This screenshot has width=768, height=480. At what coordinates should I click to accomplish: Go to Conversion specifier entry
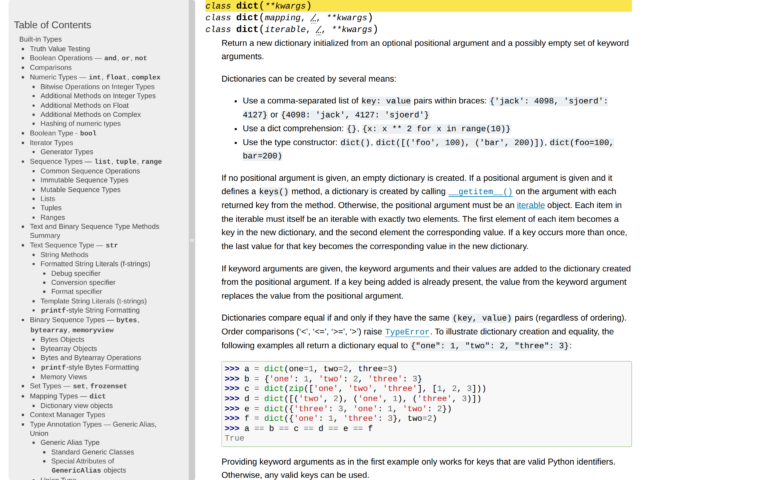pyautogui.click(x=83, y=283)
